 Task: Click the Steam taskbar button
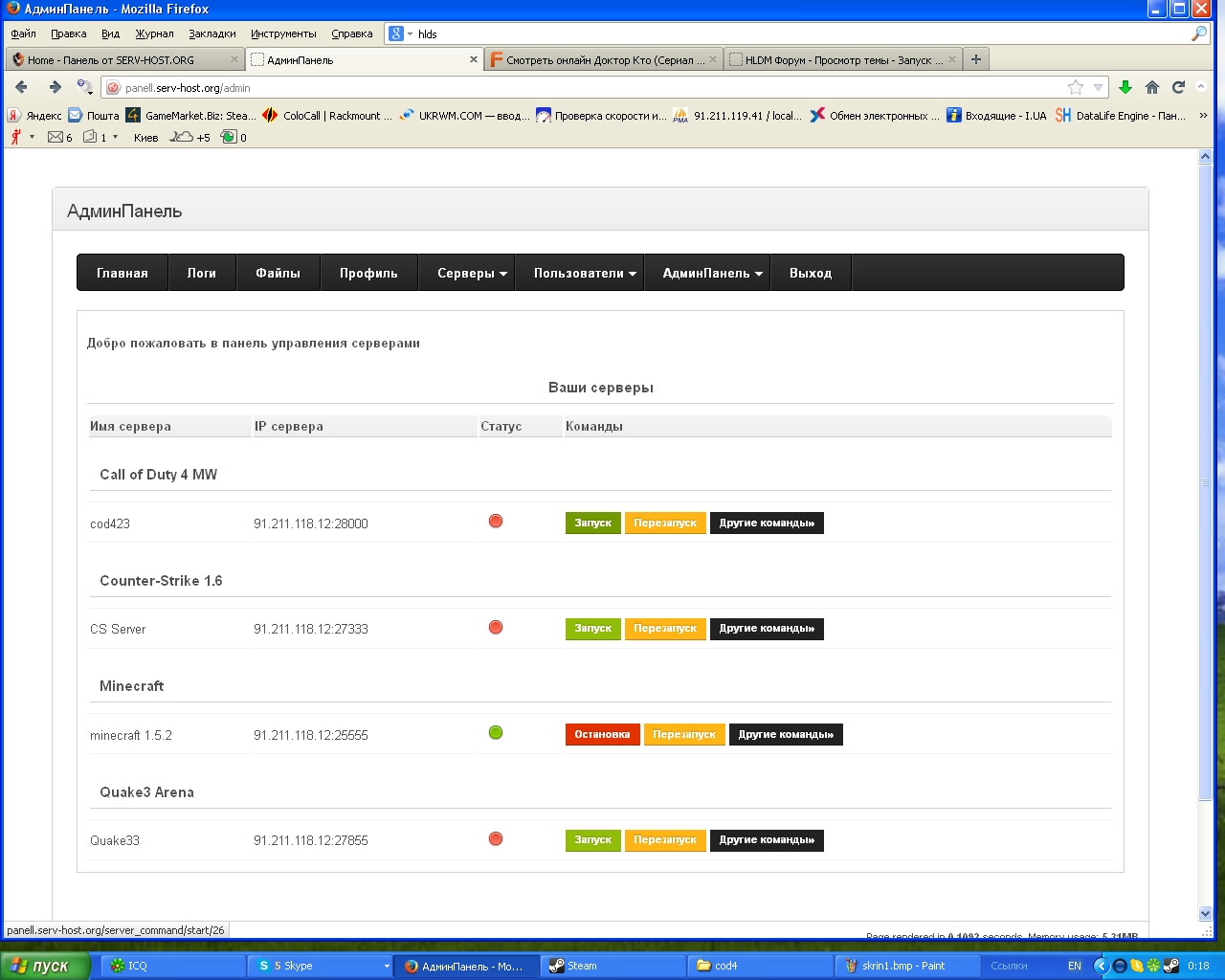point(612,966)
